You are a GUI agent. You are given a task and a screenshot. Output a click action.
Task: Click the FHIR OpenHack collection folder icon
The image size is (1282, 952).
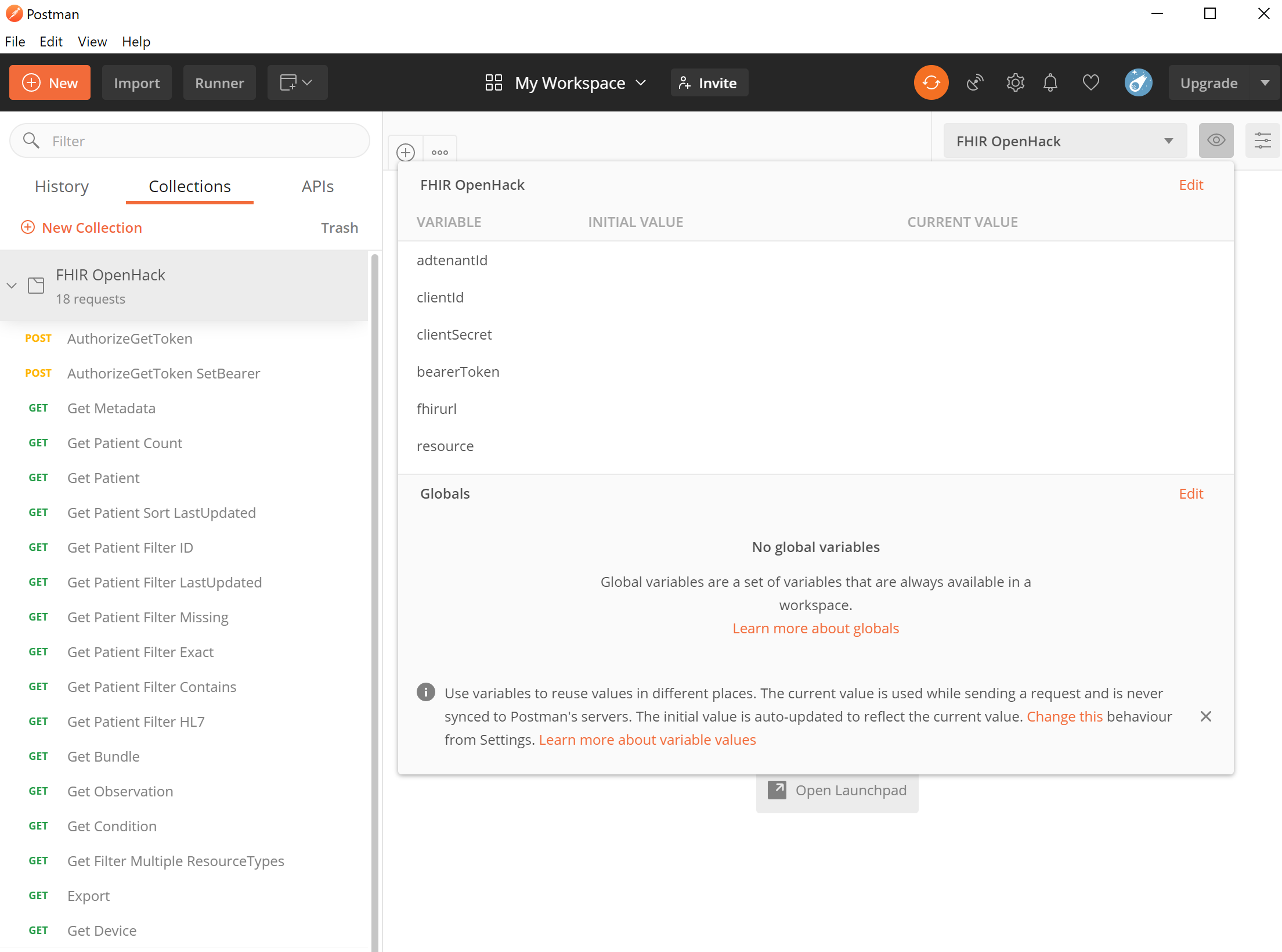click(36, 285)
